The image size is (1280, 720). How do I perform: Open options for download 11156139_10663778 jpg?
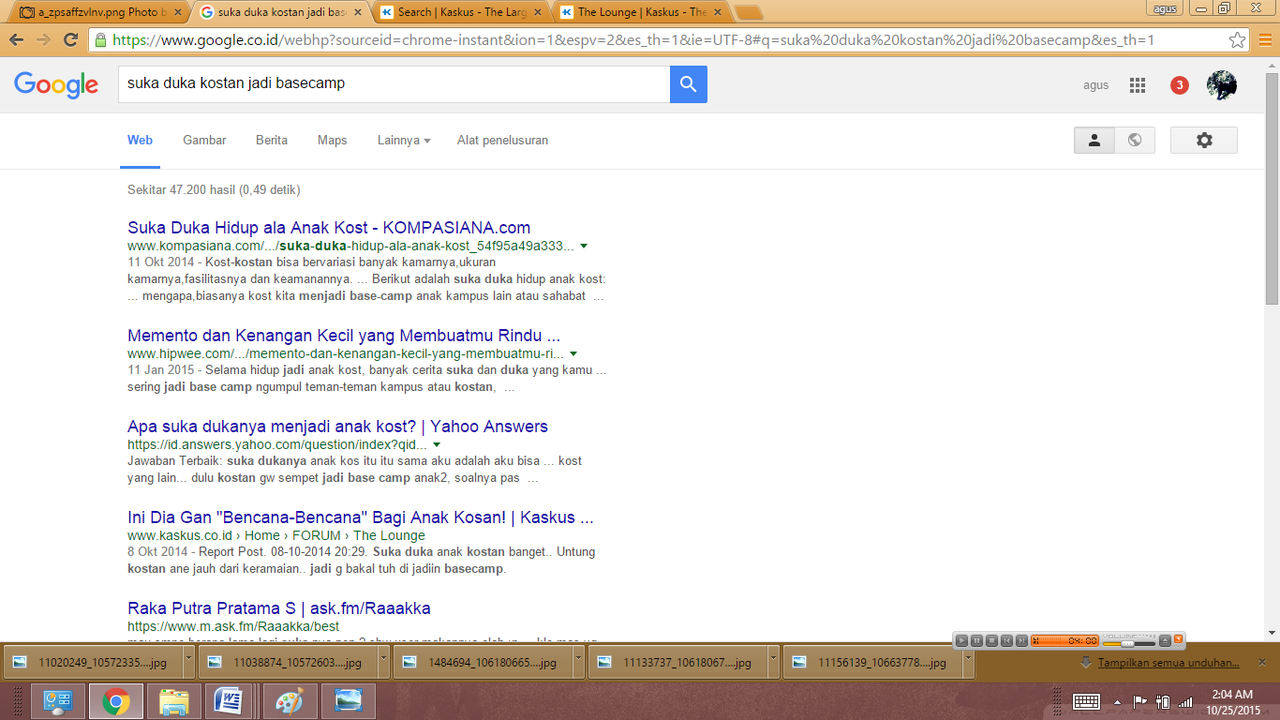coord(969,662)
